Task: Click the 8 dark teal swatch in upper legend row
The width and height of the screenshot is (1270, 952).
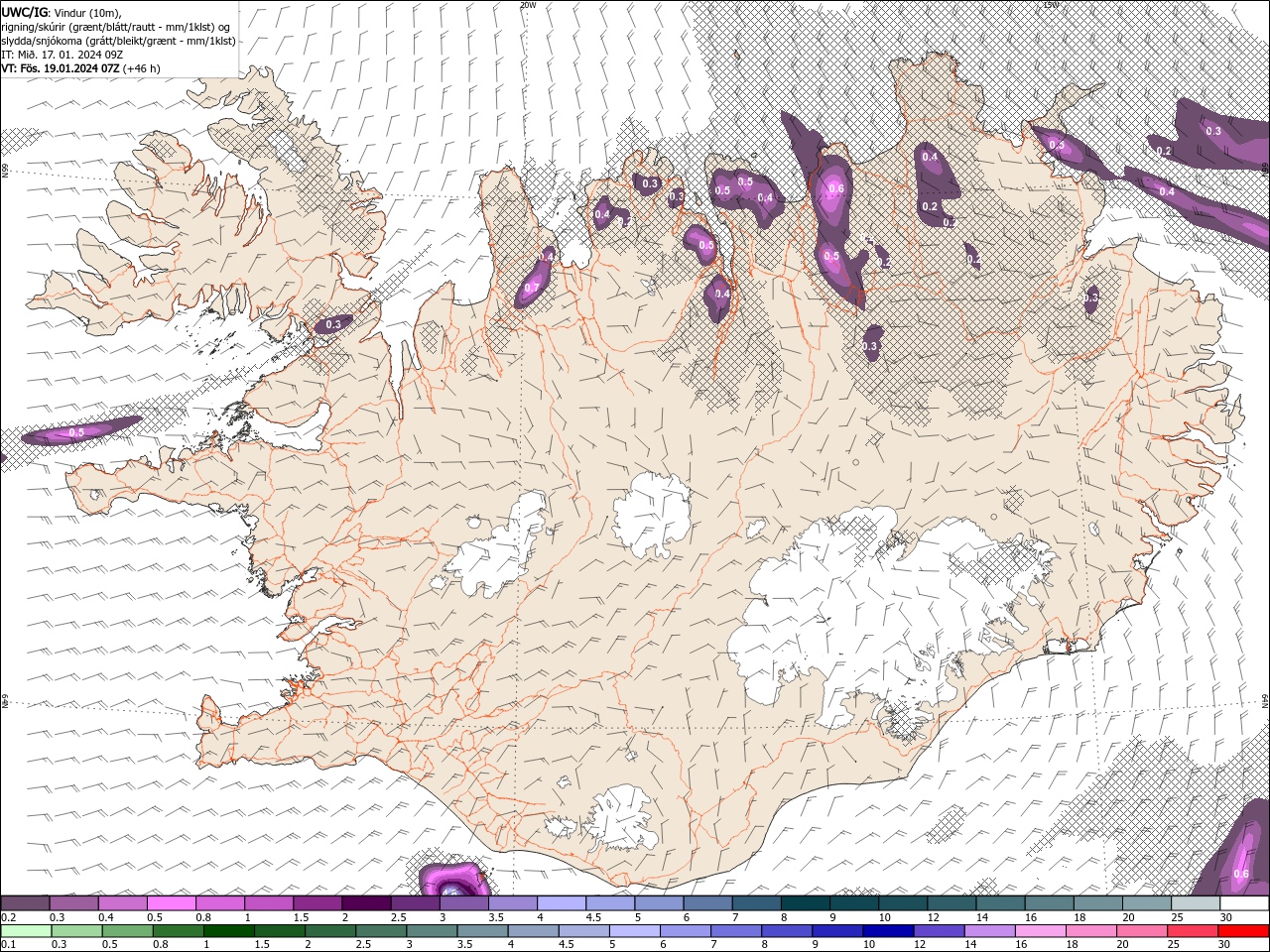Action: click(x=804, y=903)
